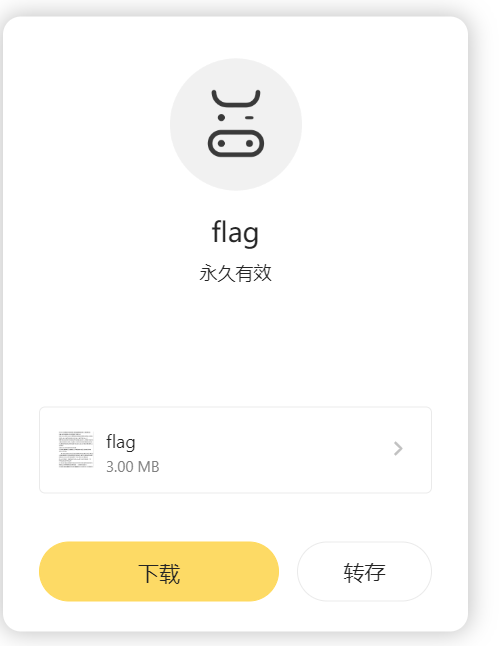Open the flag file document thumbnail

(x=76, y=449)
